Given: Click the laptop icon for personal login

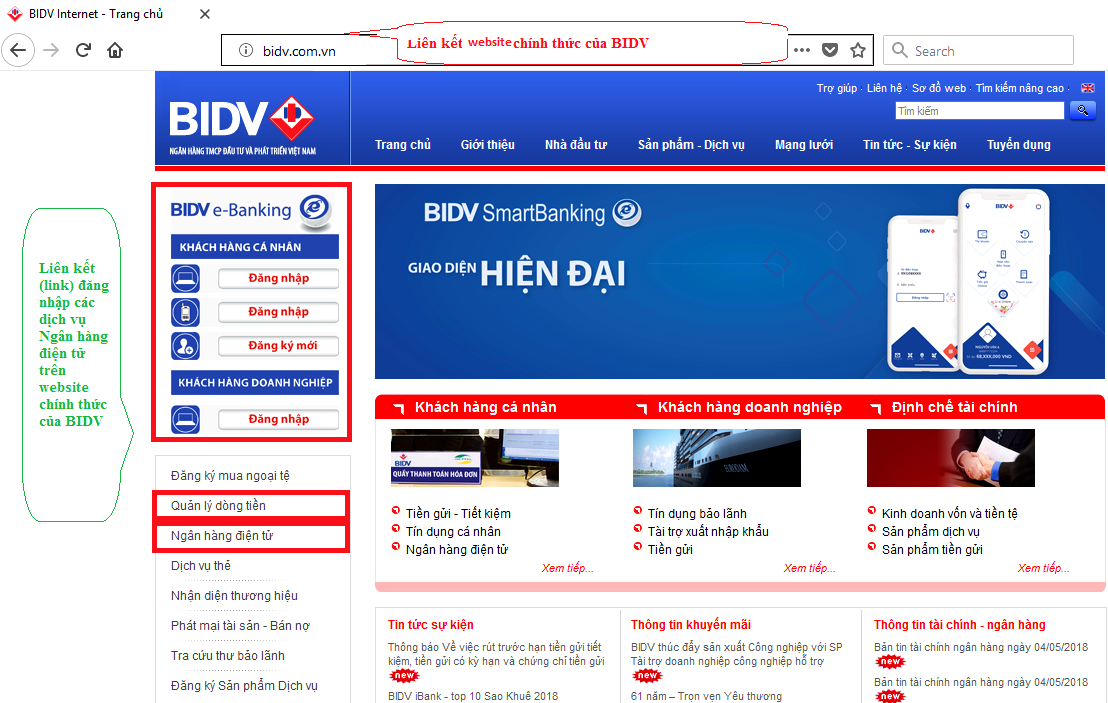Looking at the screenshot, I should click(x=185, y=278).
